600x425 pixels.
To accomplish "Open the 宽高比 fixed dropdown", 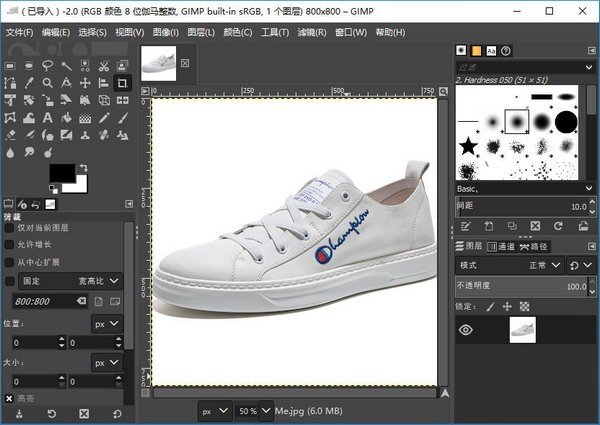I will (x=100, y=281).
